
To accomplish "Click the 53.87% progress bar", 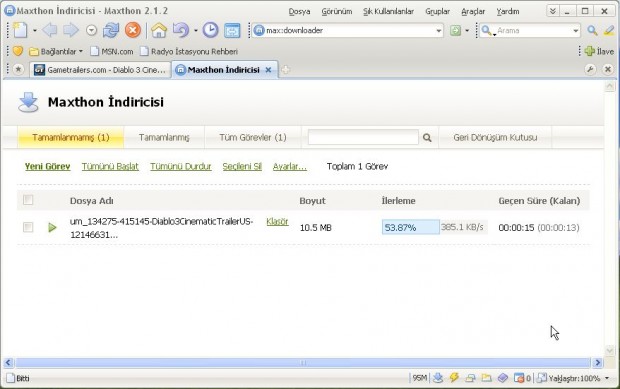I will pyautogui.click(x=411, y=227).
